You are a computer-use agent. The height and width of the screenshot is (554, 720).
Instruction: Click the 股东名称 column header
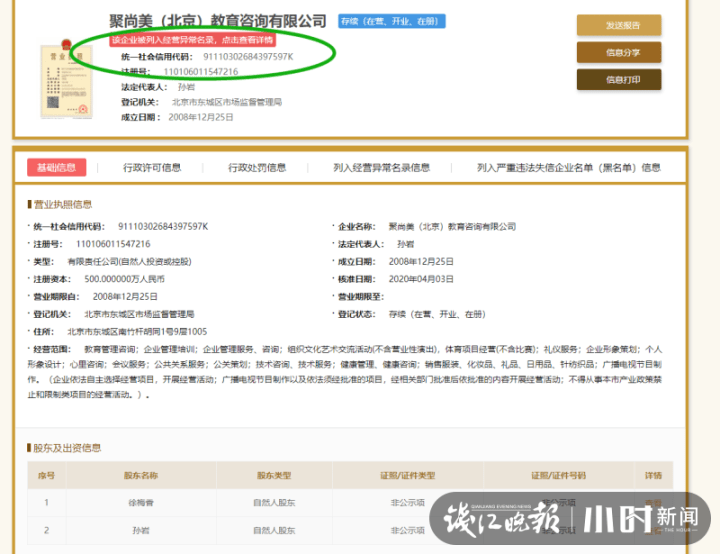141,475
